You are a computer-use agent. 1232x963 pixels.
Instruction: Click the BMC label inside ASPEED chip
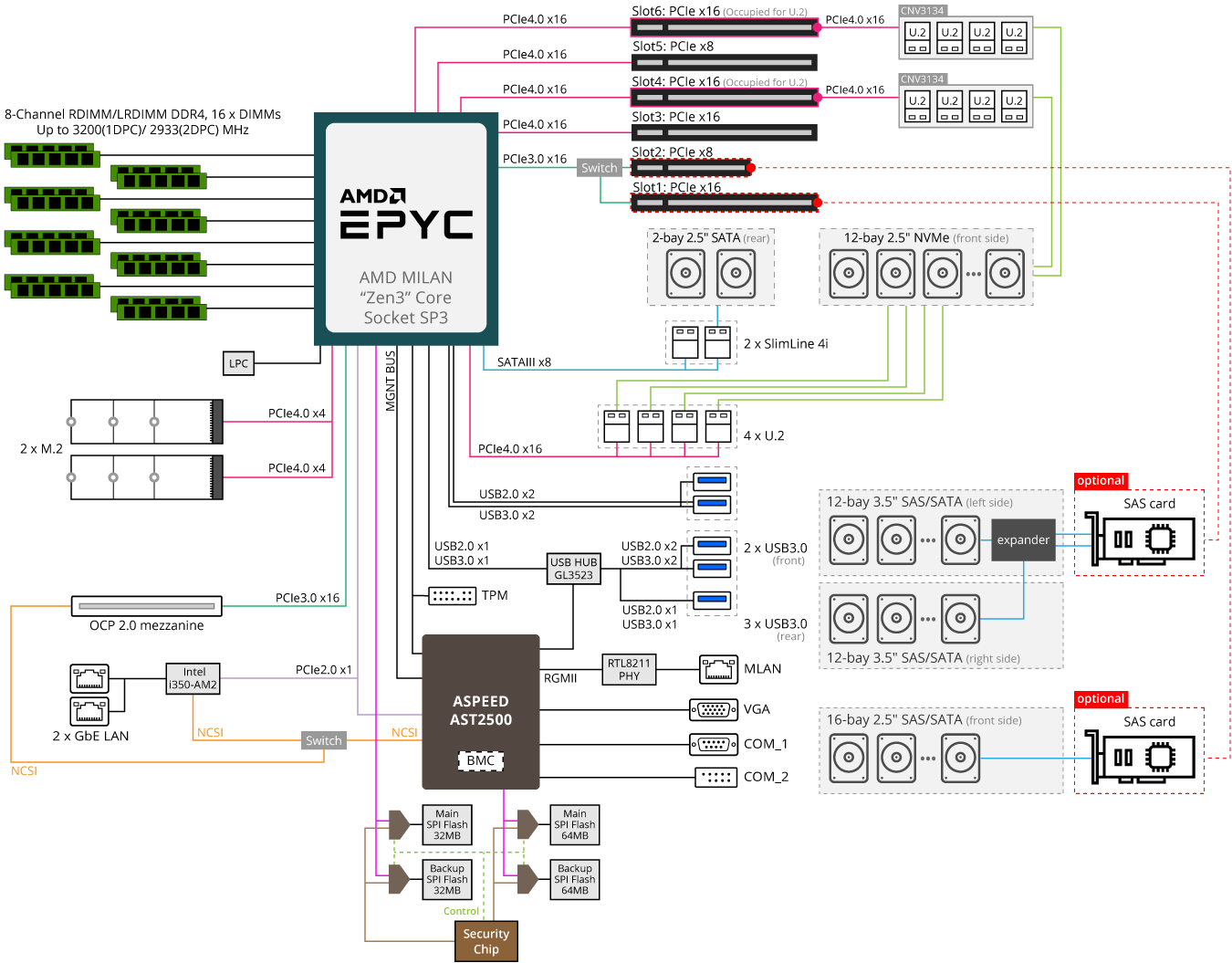(480, 760)
